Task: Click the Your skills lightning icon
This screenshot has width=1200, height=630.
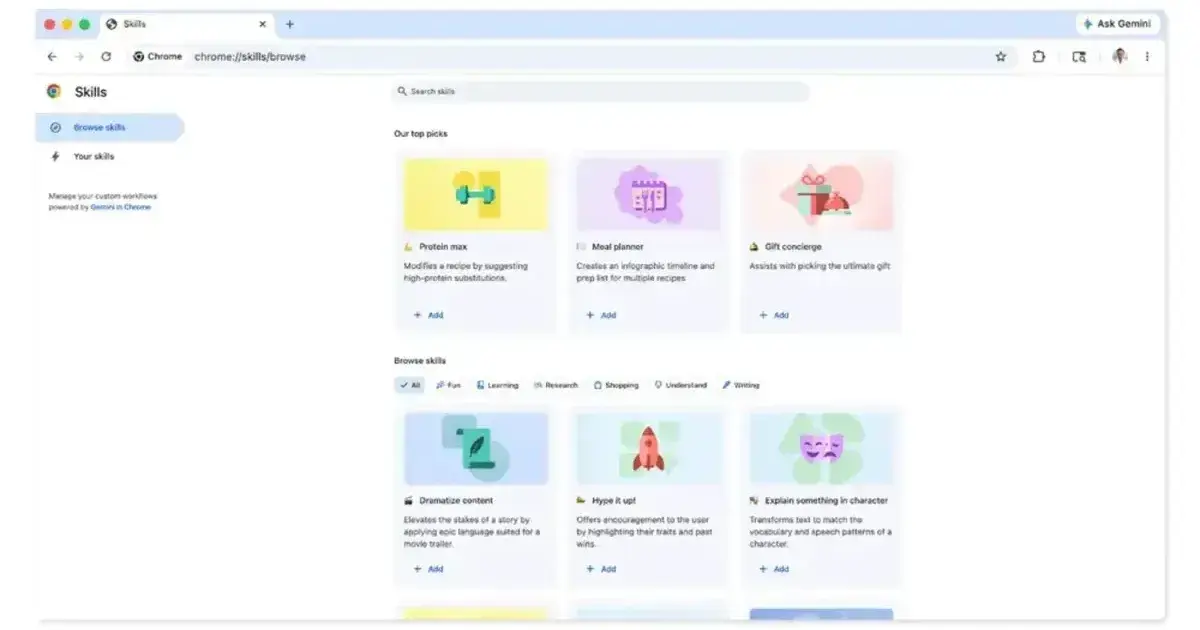Action: (57, 156)
